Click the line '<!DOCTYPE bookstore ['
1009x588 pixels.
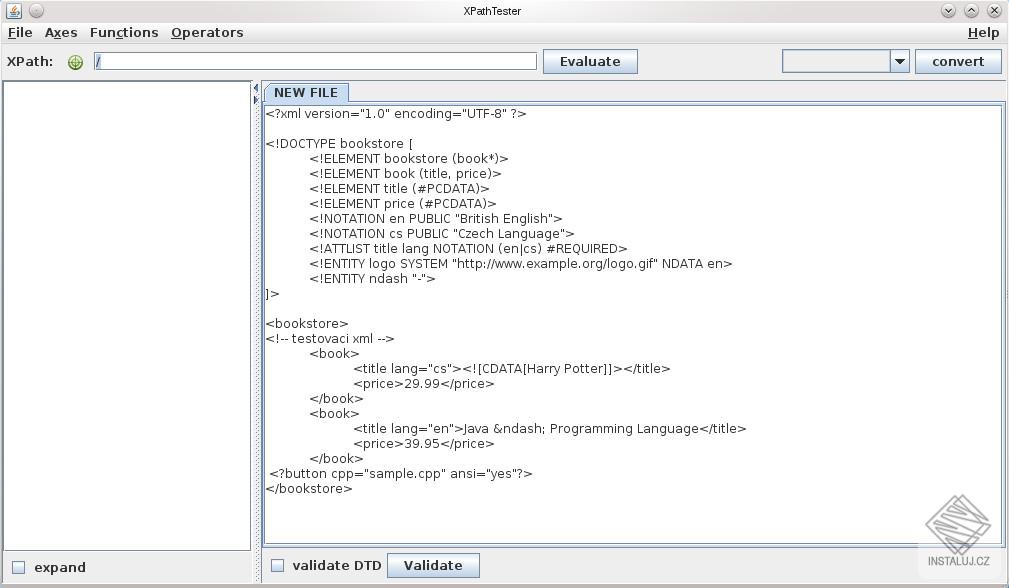click(x=339, y=143)
